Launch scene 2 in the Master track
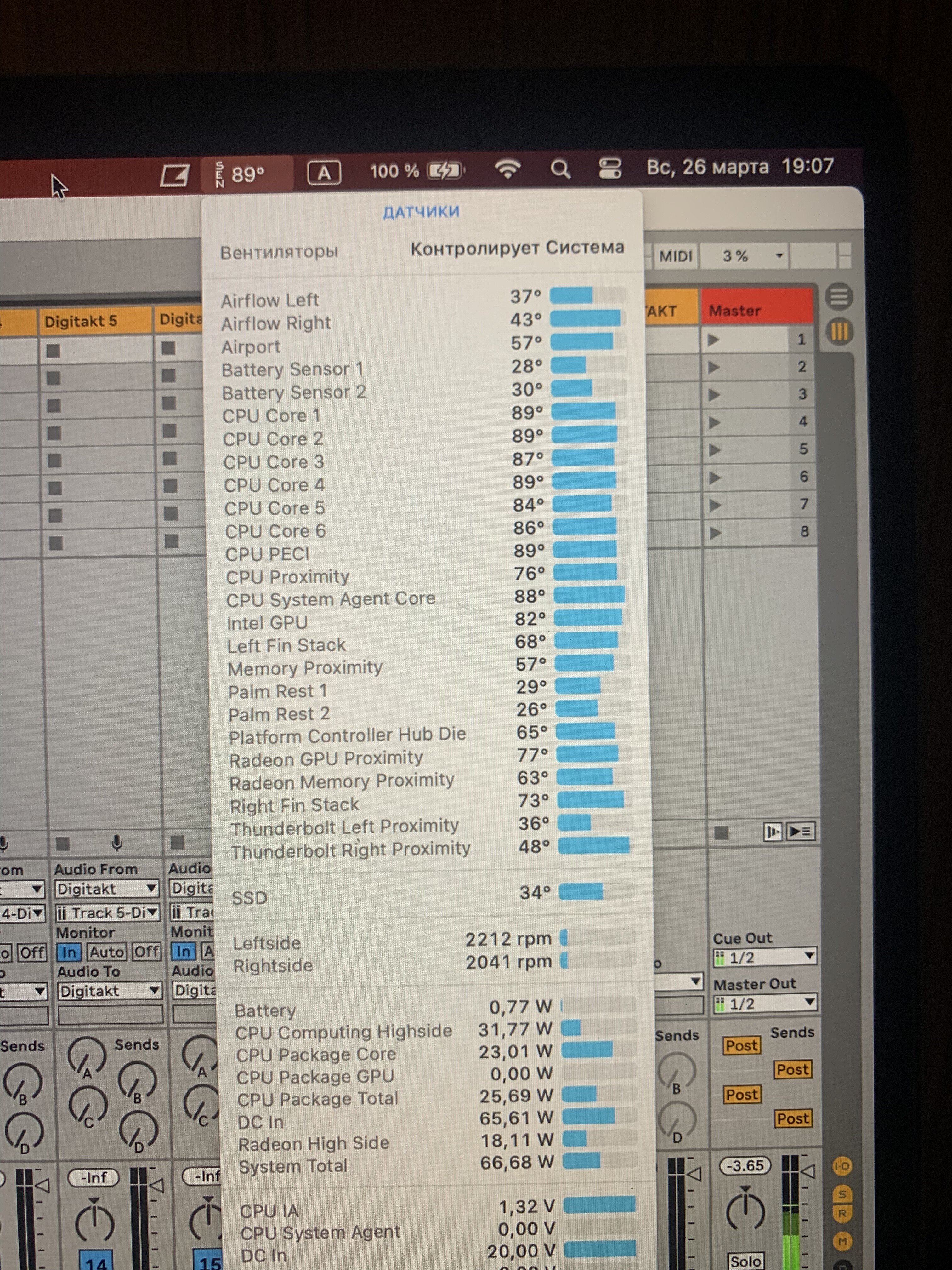The image size is (952, 1270). pyautogui.click(x=714, y=368)
